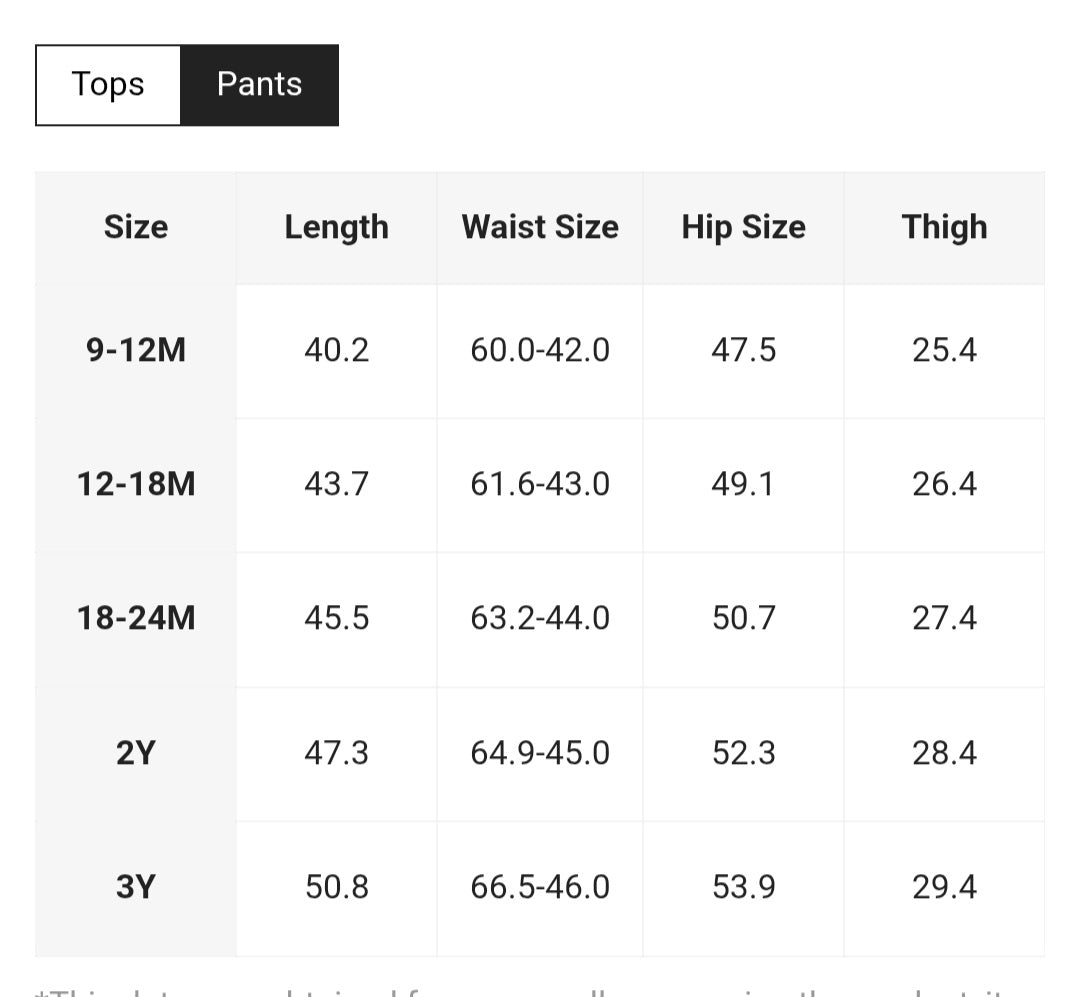Select the 9-12M size row label
The image size is (1080, 997).
click(136, 350)
